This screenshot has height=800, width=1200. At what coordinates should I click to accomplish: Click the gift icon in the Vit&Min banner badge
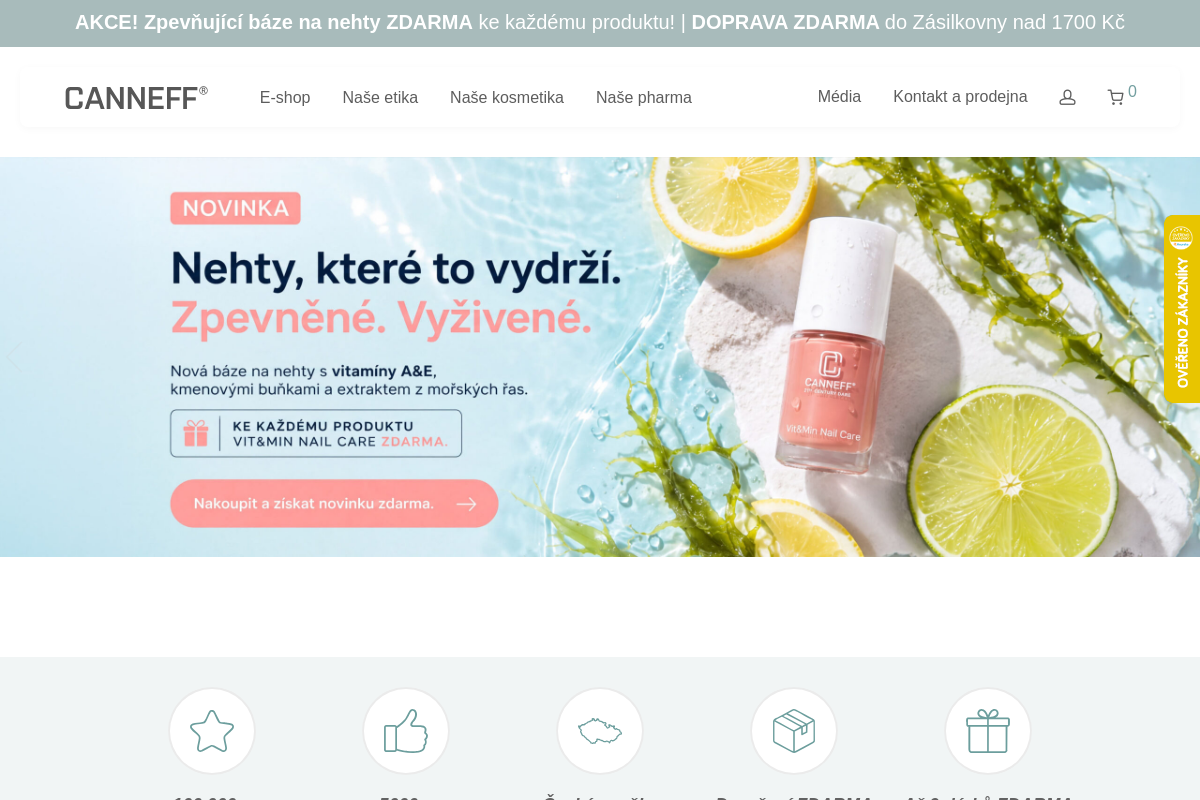(196, 433)
